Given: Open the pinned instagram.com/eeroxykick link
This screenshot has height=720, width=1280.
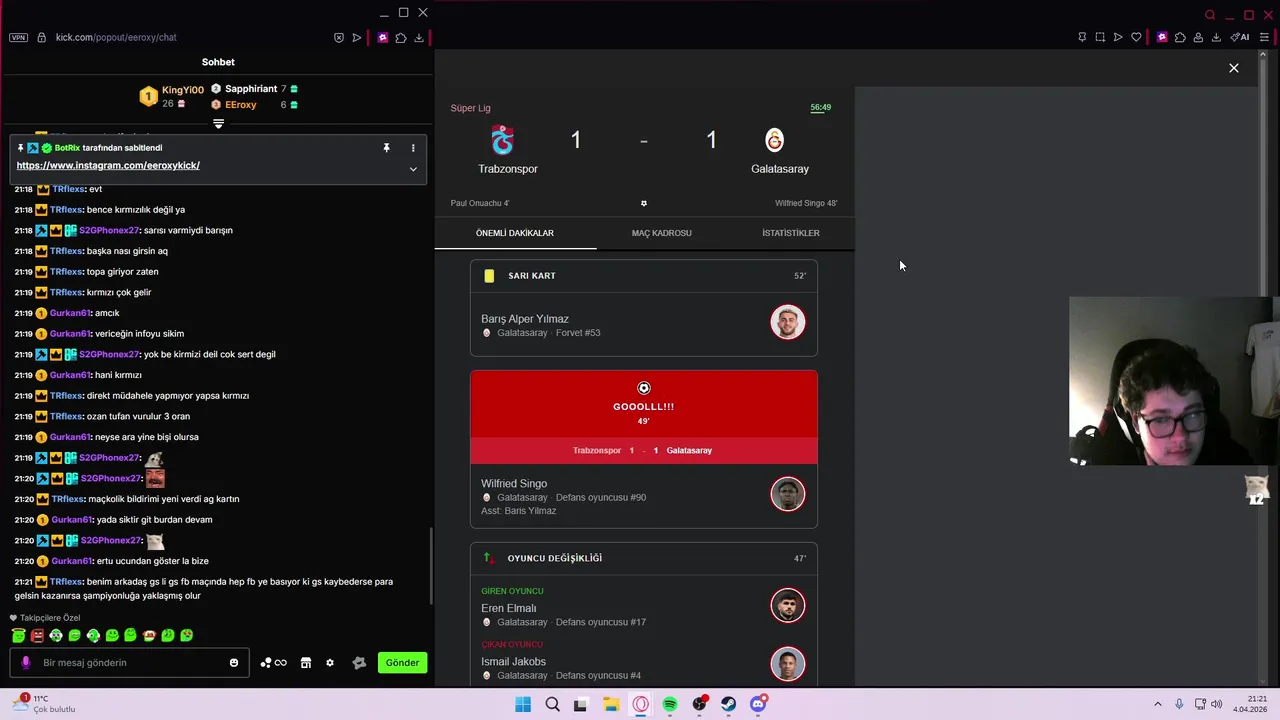Looking at the screenshot, I should click(x=108, y=166).
